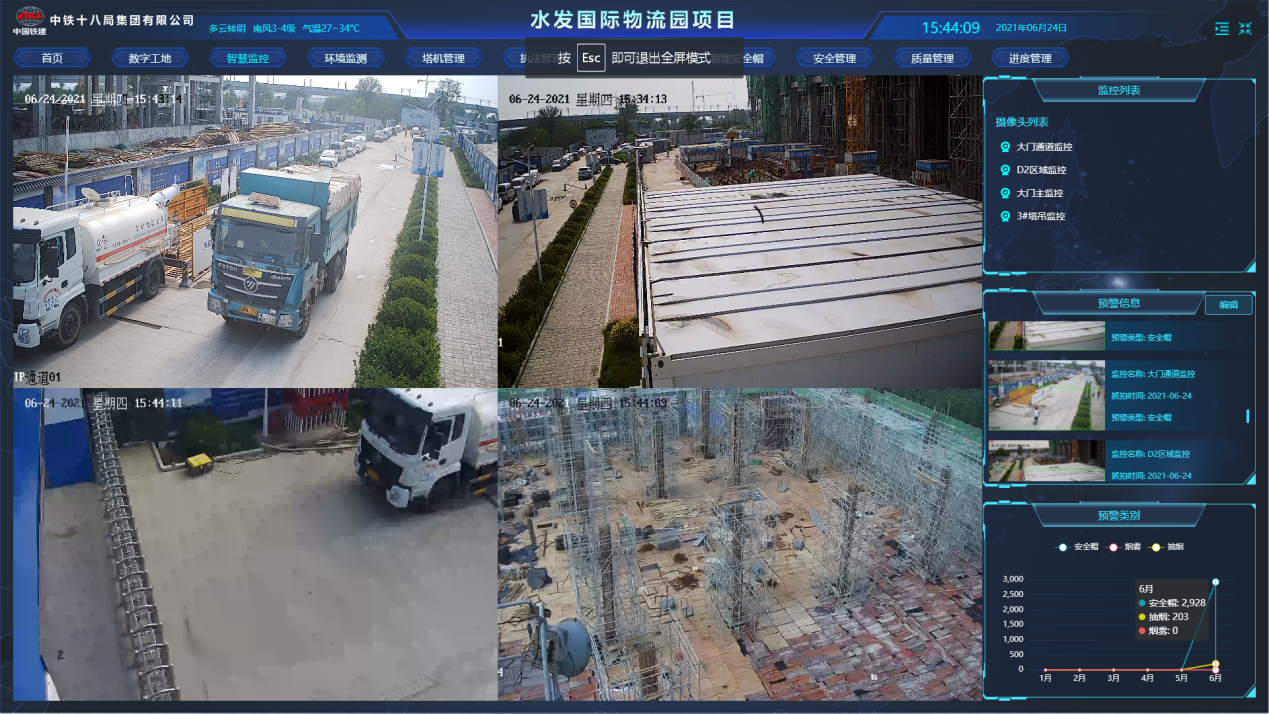Switch to the 环境监测 tab
Screen dimensions: 1269x714
(x=345, y=58)
